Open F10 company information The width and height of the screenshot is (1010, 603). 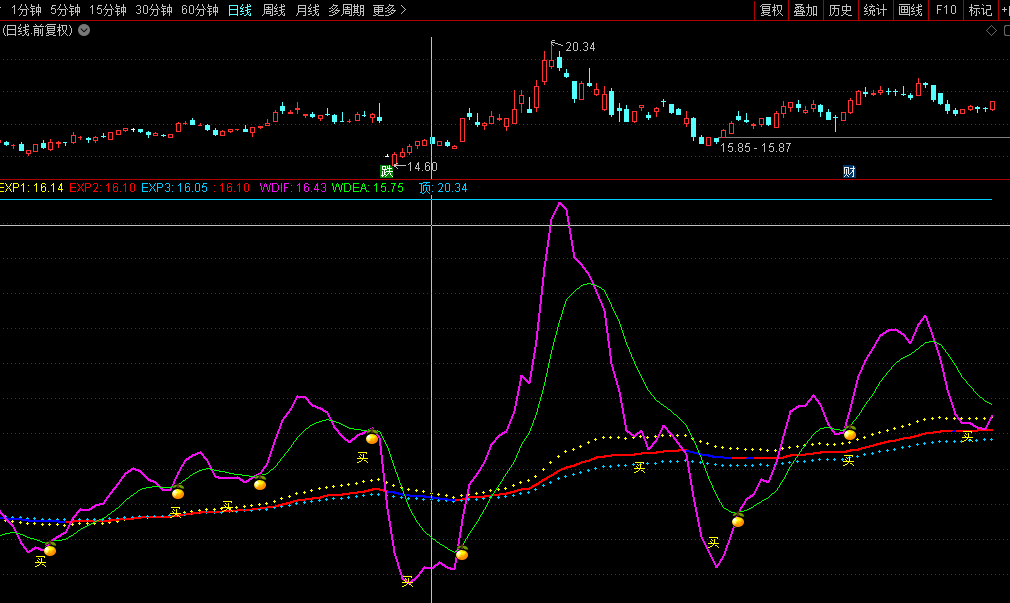(946, 10)
